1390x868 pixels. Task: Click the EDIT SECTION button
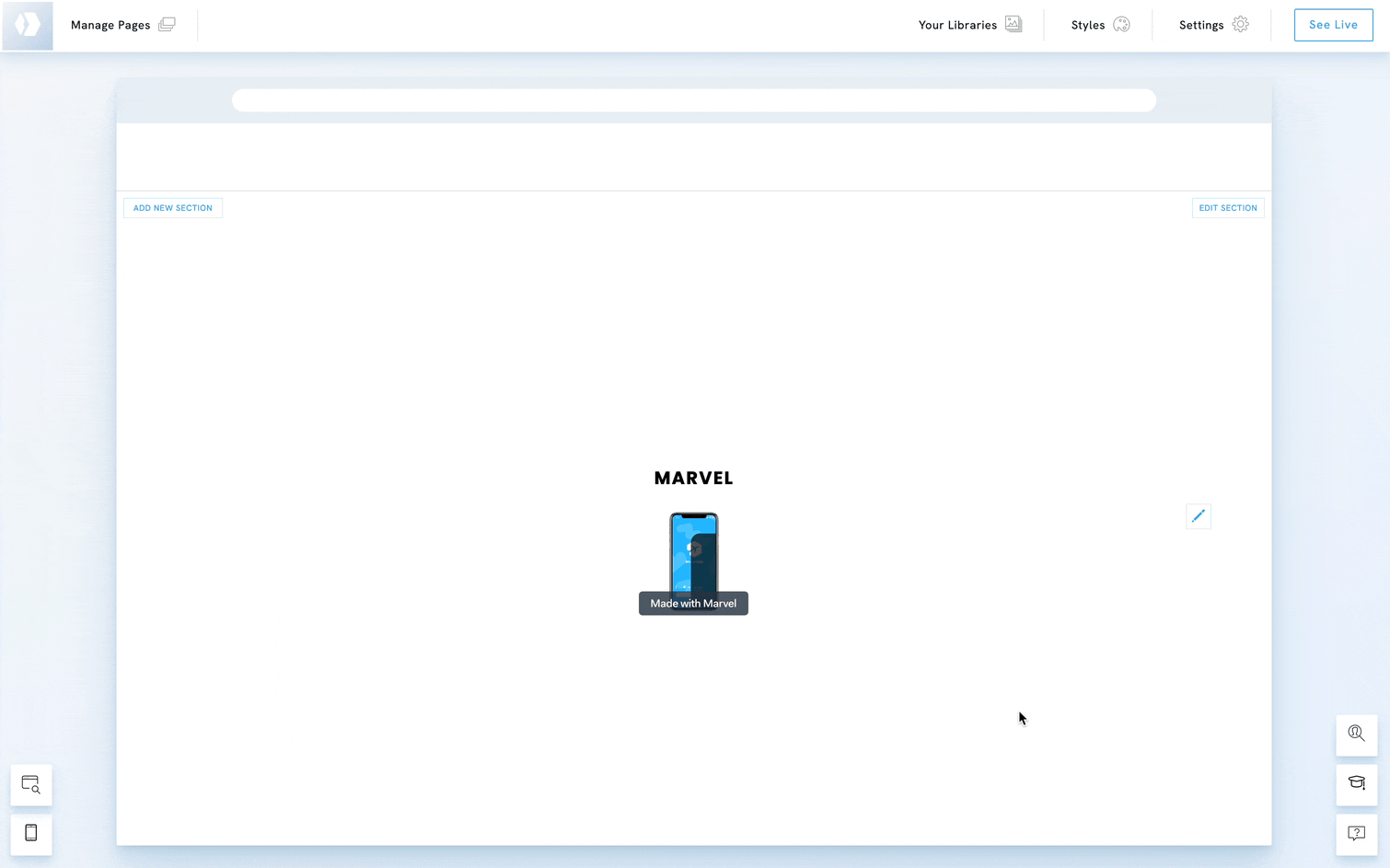coord(1227,208)
